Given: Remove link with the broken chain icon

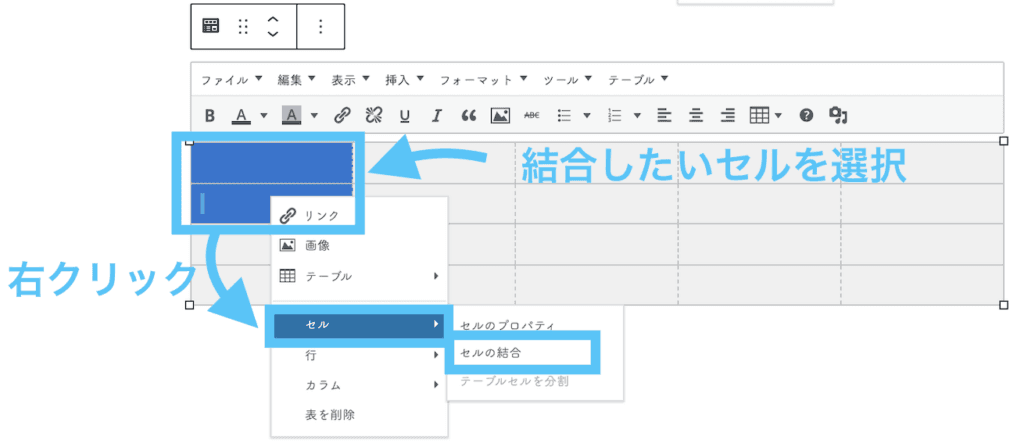Looking at the screenshot, I should click(374, 116).
